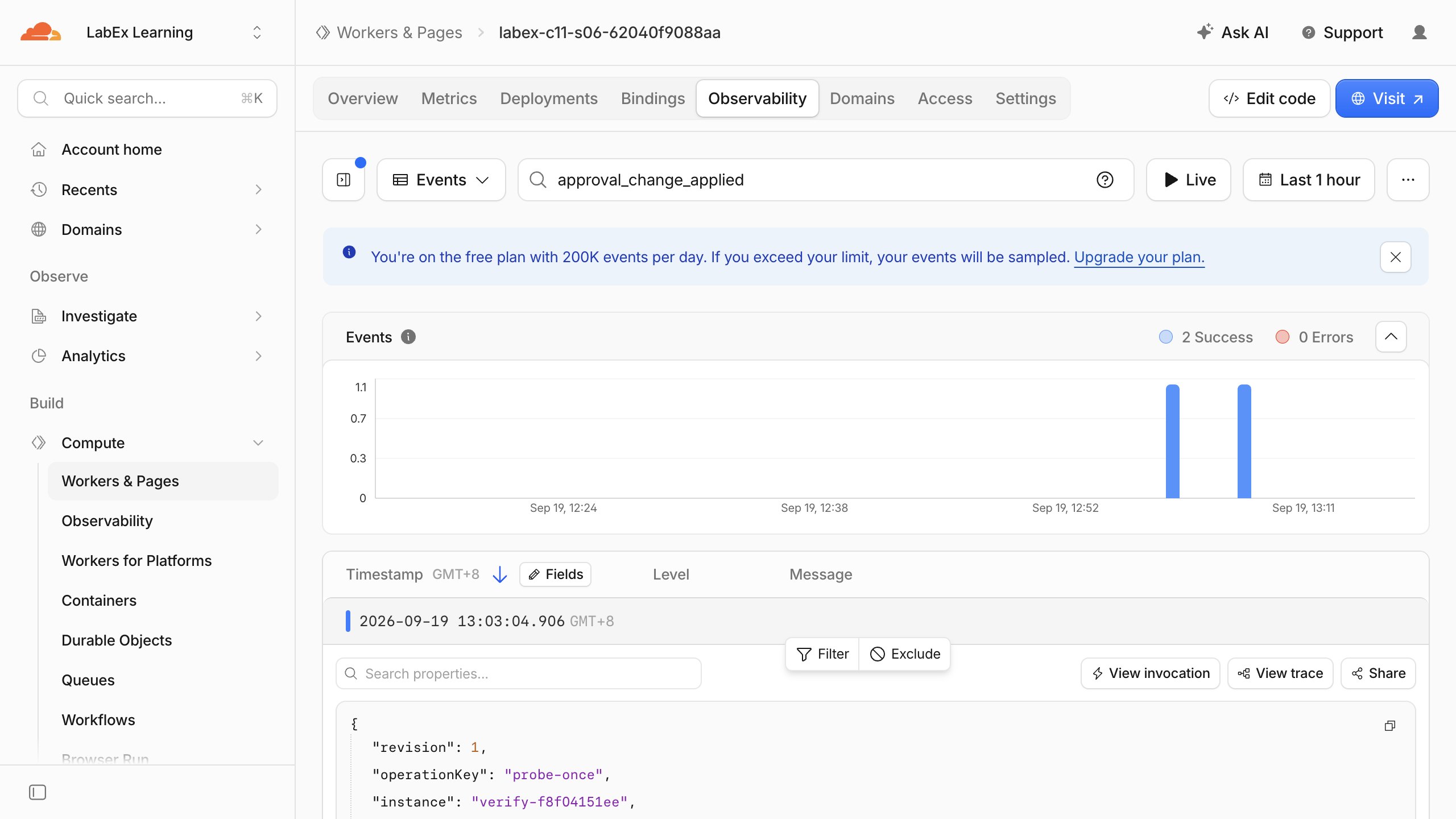Viewport: 1456px width, 819px height.
Task: Click the Cloudflare logo
Action: 40,32
